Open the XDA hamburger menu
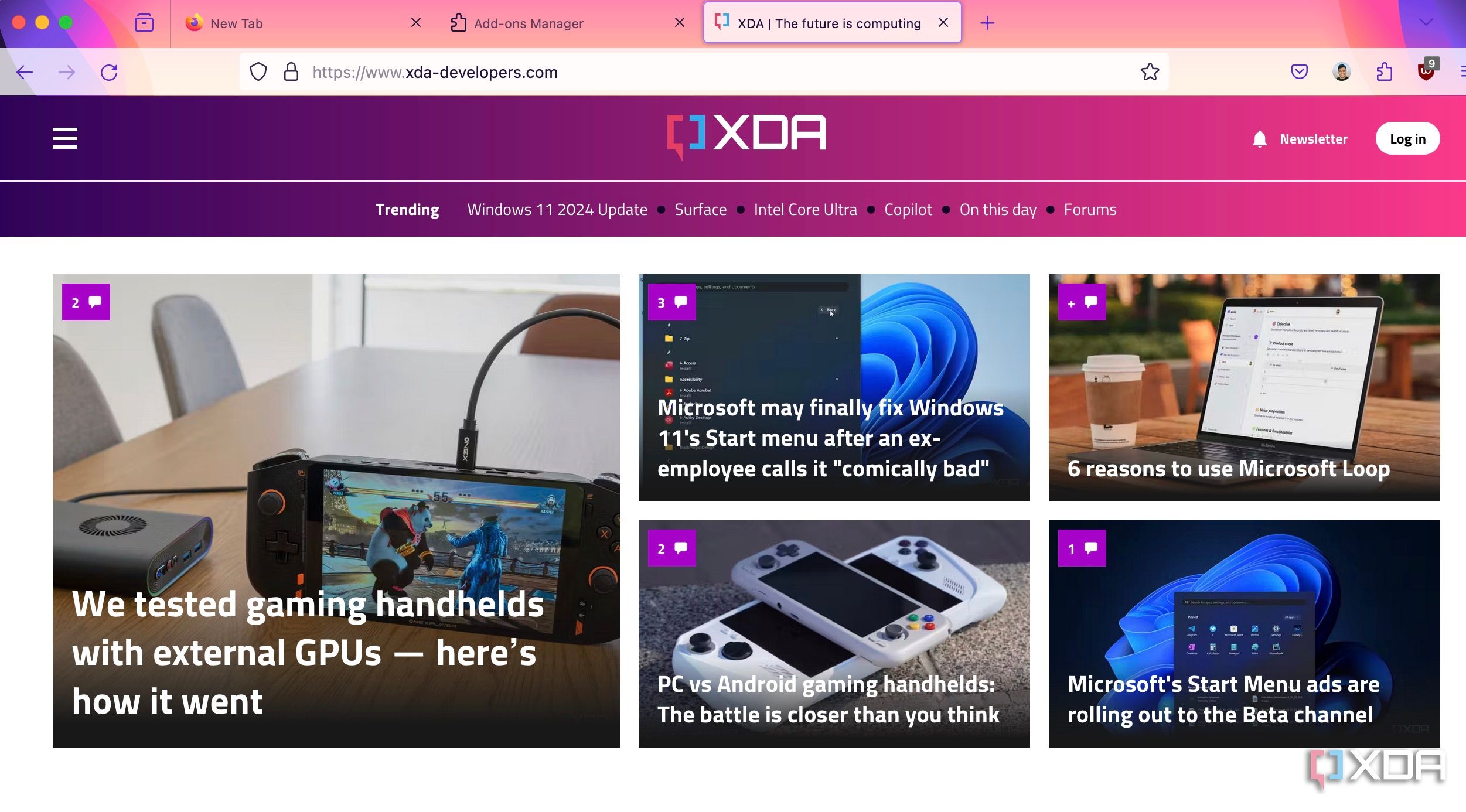 [x=65, y=138]
